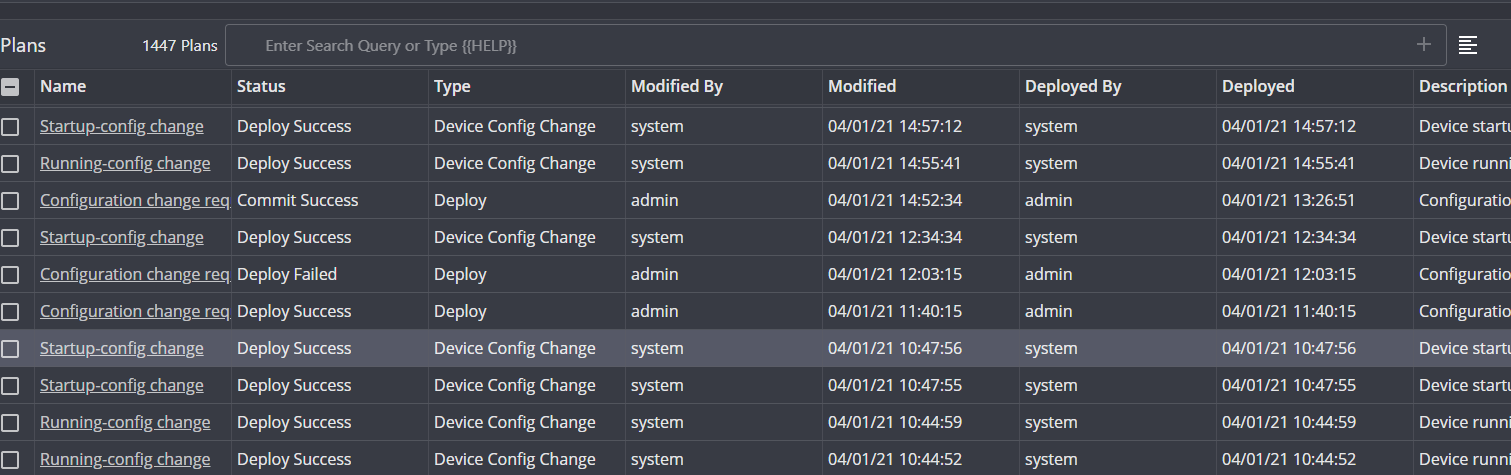Click the plus icon in the search bar
Viewport: 1511px width, 475px height.
[1424, 45]
